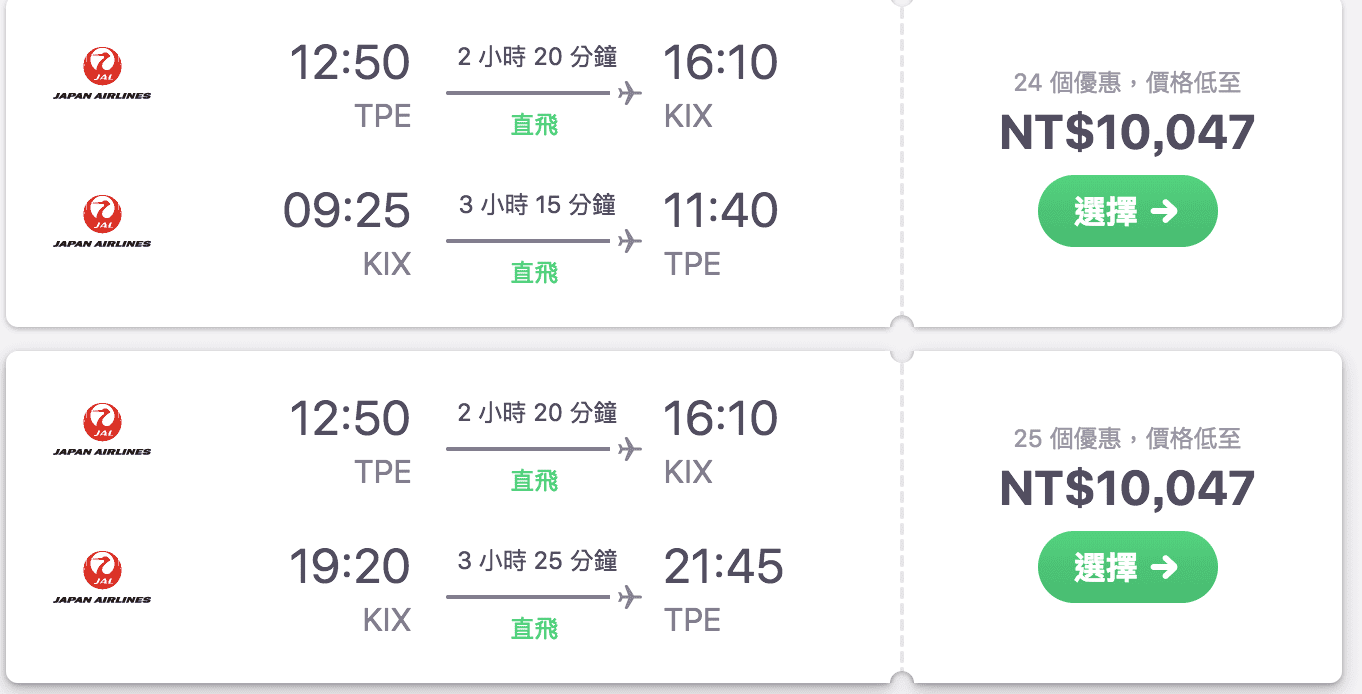Screen dimensions: 1362x694
Task: Select the 24-deal flight with 選擇 button
Action: [1127, 211]
